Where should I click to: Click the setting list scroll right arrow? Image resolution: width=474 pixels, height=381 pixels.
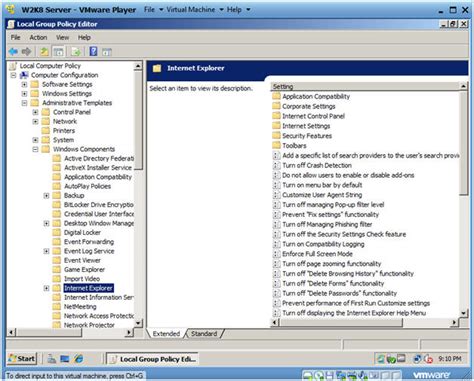point(454,322)
